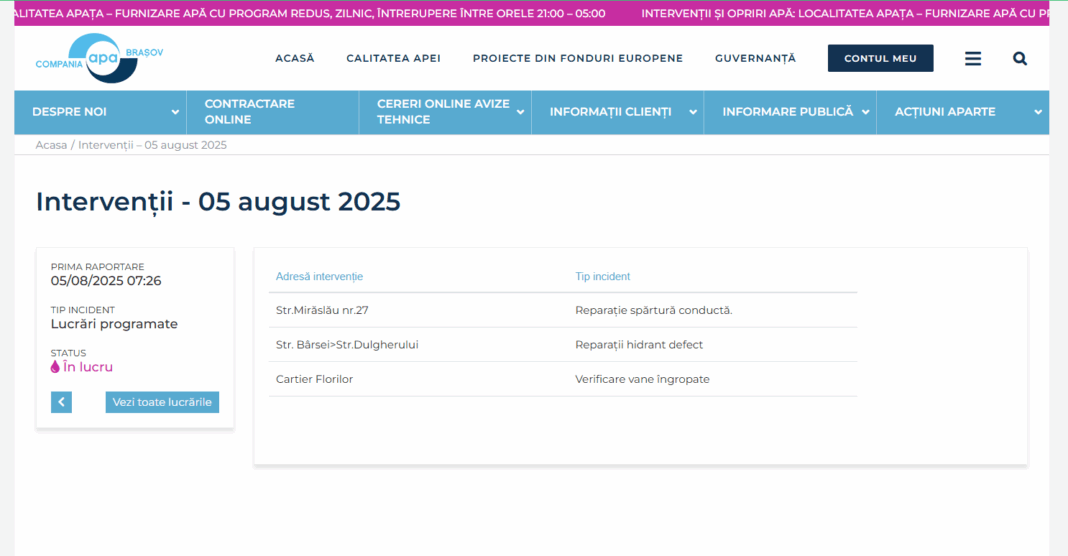Click Verificare vane îngropate cell
The width and height of the screenshot is (1068, 556).
(642, 380)
